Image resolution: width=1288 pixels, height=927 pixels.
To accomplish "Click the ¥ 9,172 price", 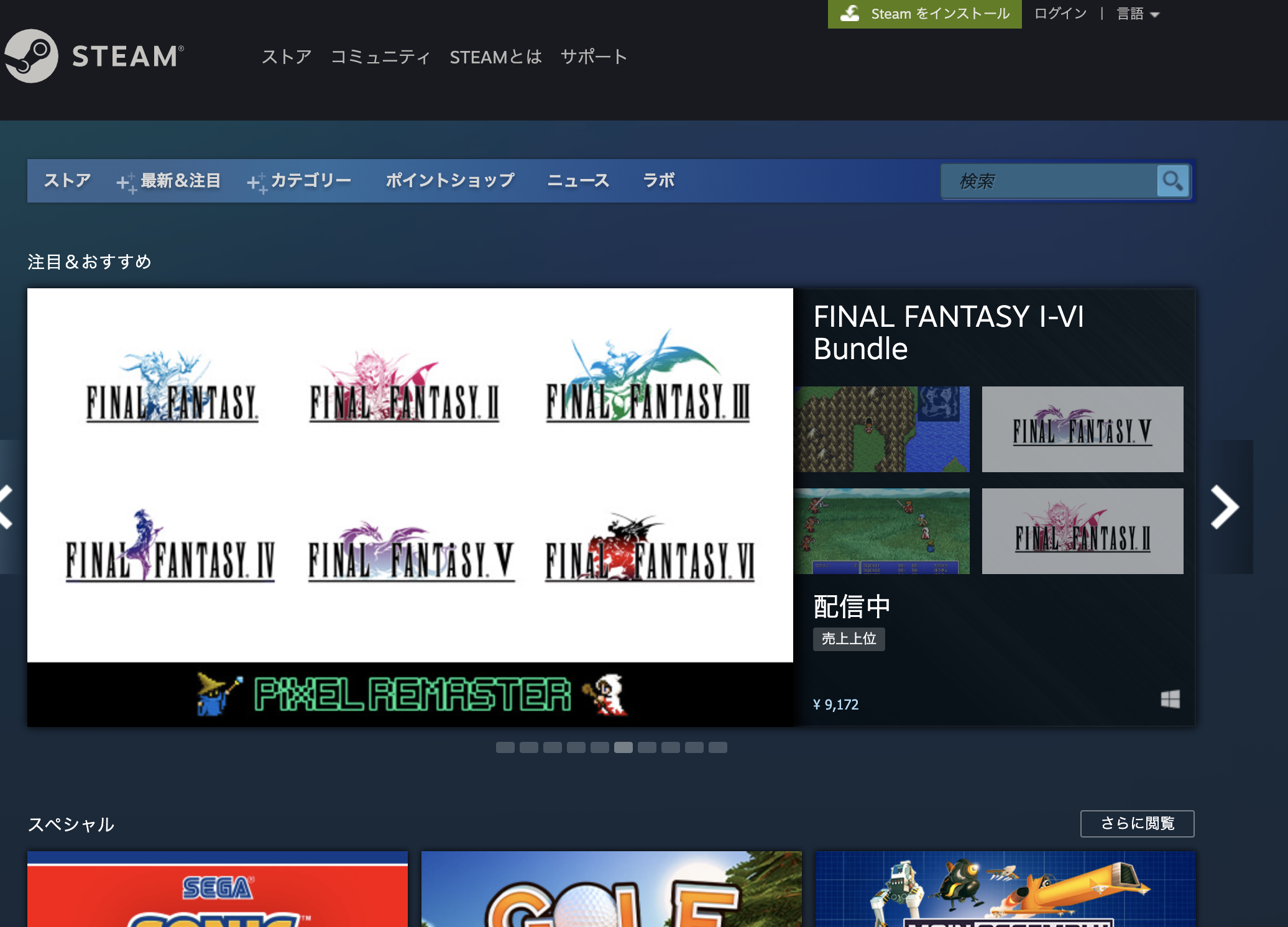I will point(836,705).
